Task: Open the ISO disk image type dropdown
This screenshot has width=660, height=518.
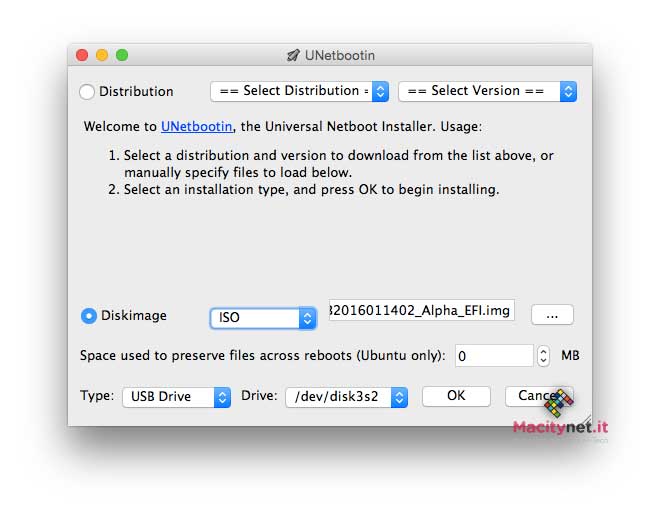Action: pyautogui.click(x=263, y=318)
